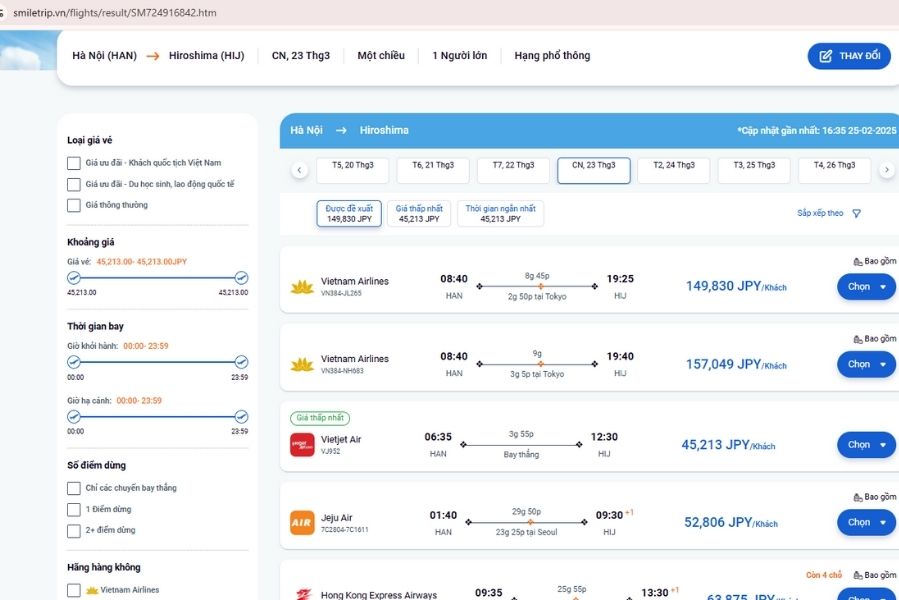Viewport: 899px width, 600px height.
Task: Choose Được đề xuất 149,830 JPY sort option
Action: [x=349, y=213]
